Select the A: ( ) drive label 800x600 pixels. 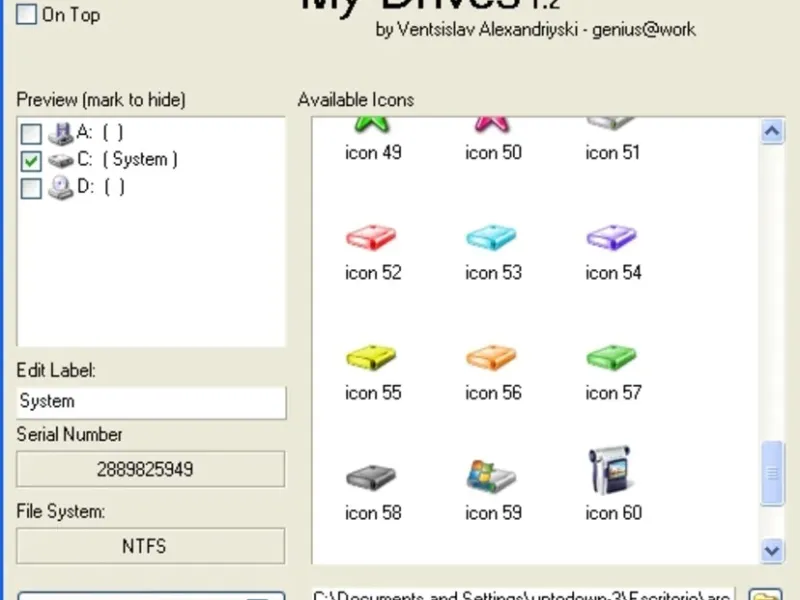click(100, 133)
